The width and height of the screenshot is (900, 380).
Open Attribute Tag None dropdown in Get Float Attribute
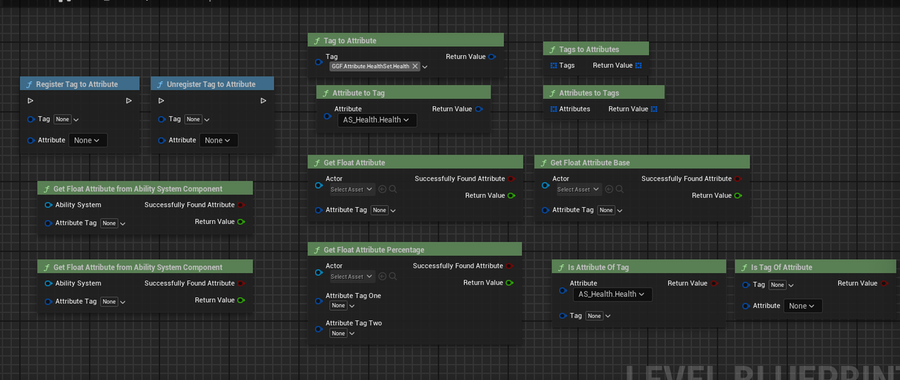(x=383, y=210)
